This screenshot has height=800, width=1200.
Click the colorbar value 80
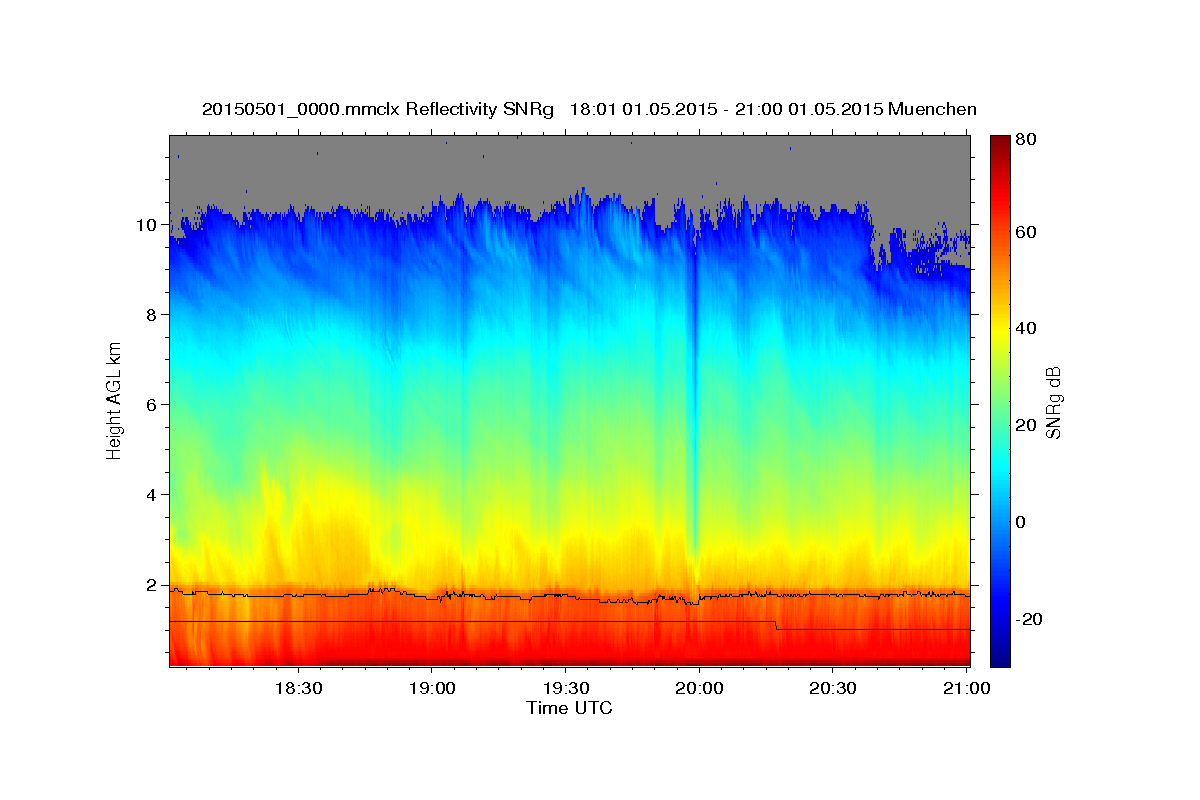(1027, 140)
